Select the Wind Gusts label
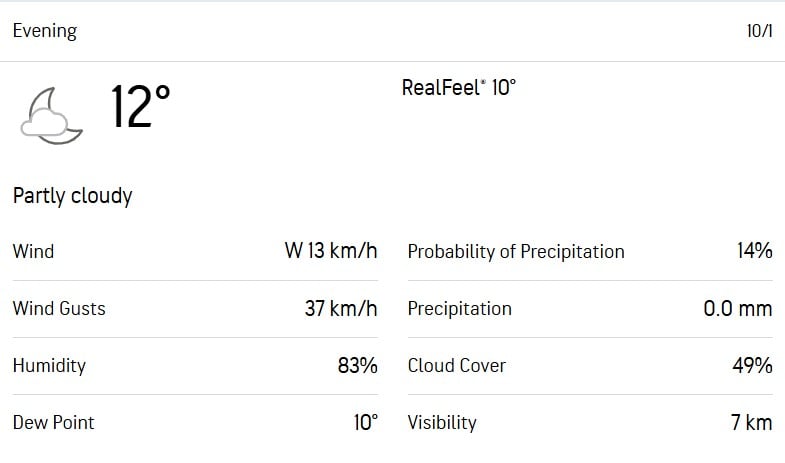Screen dimensions: 785x463 (59, 308)
